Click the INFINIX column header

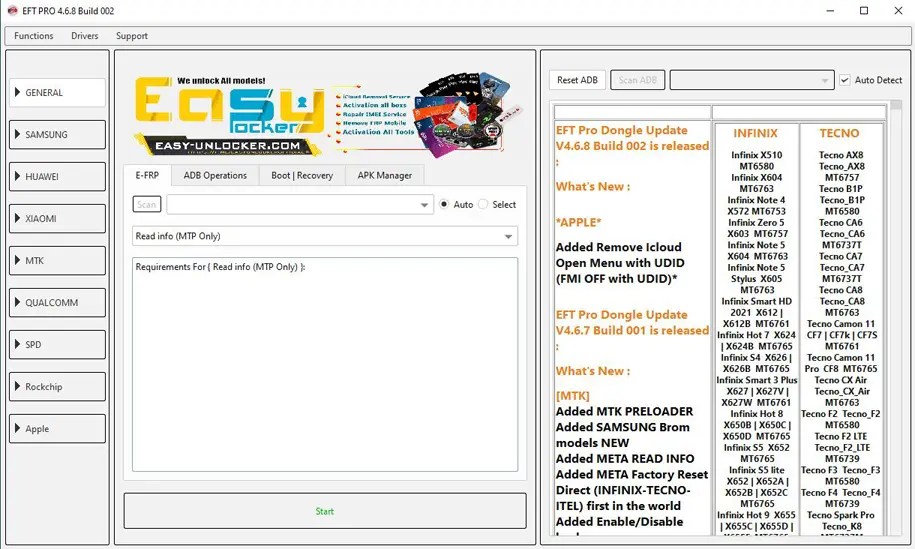(x=755, y=133)
